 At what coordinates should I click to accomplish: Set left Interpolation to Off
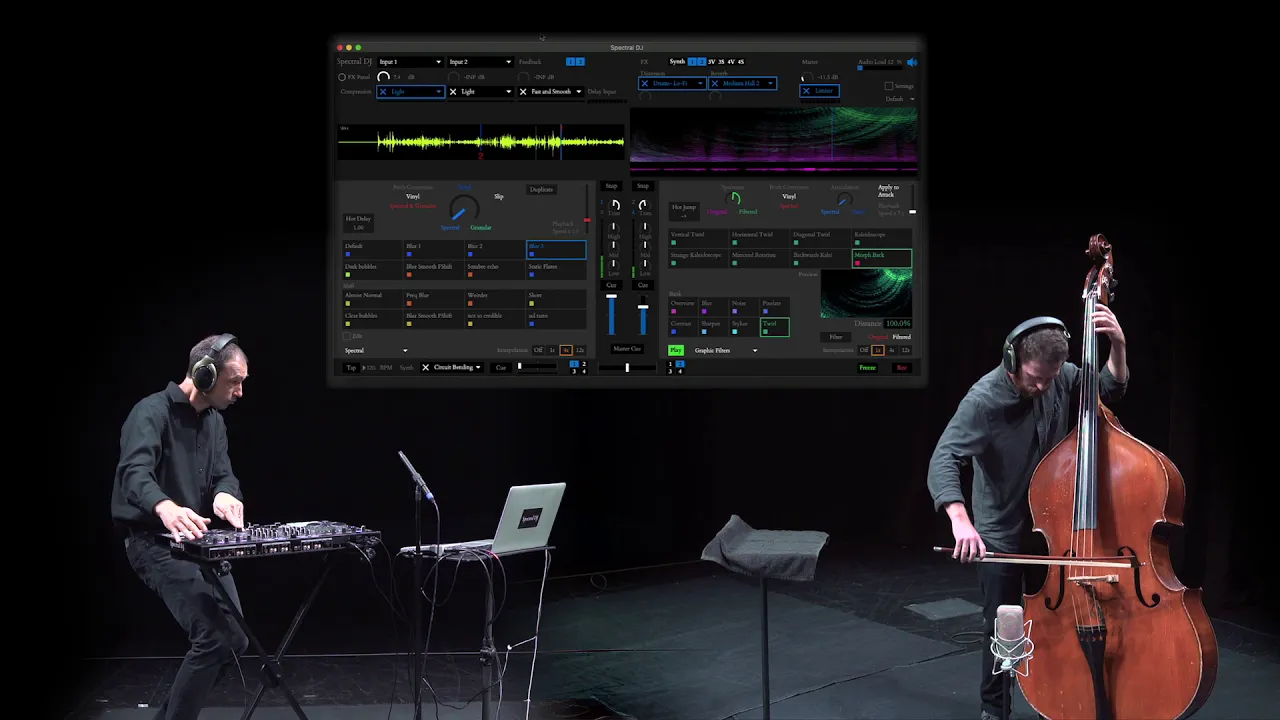pos(538,350)
